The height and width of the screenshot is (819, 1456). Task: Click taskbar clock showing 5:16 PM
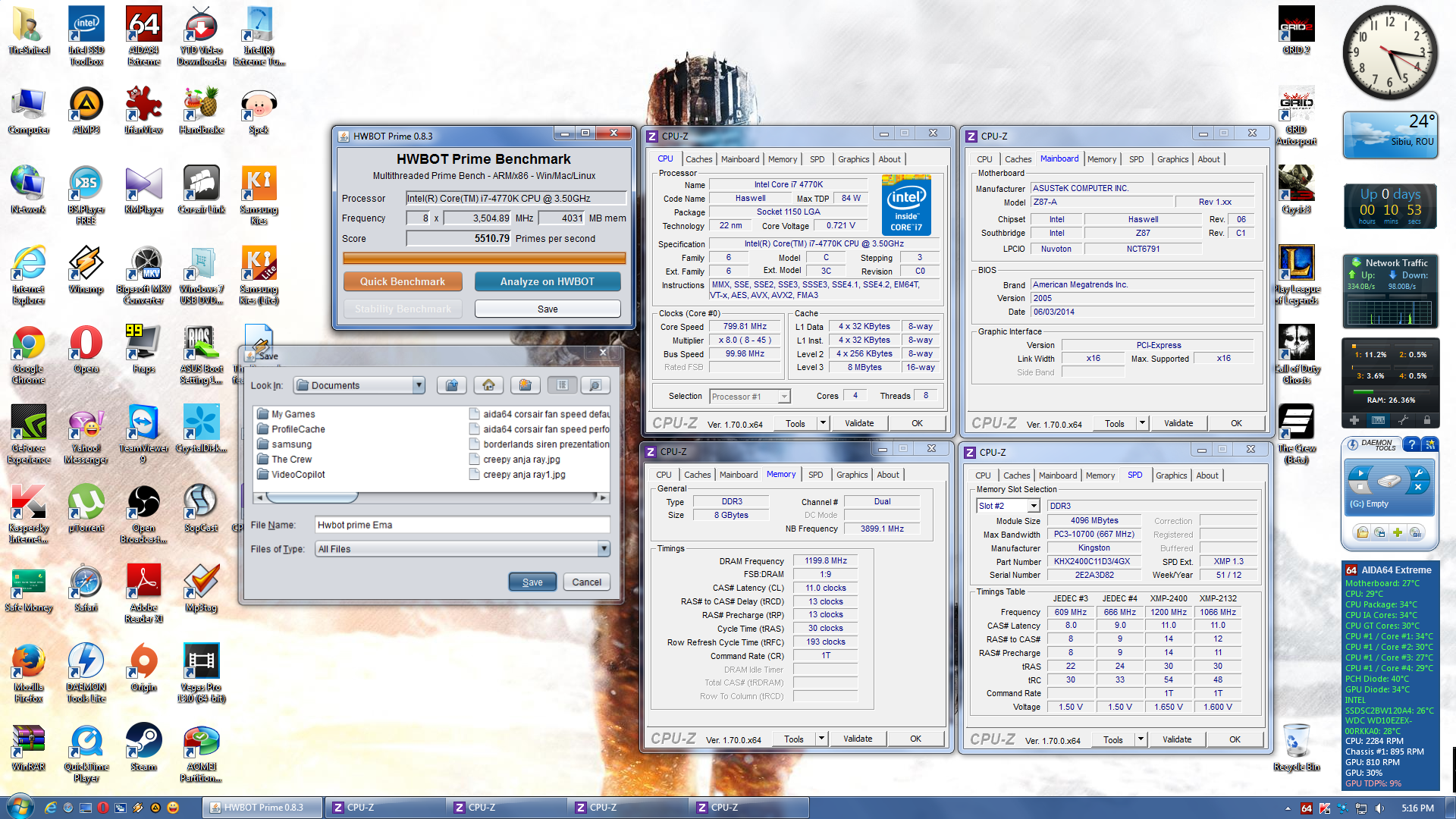[x=1417, y=808]
